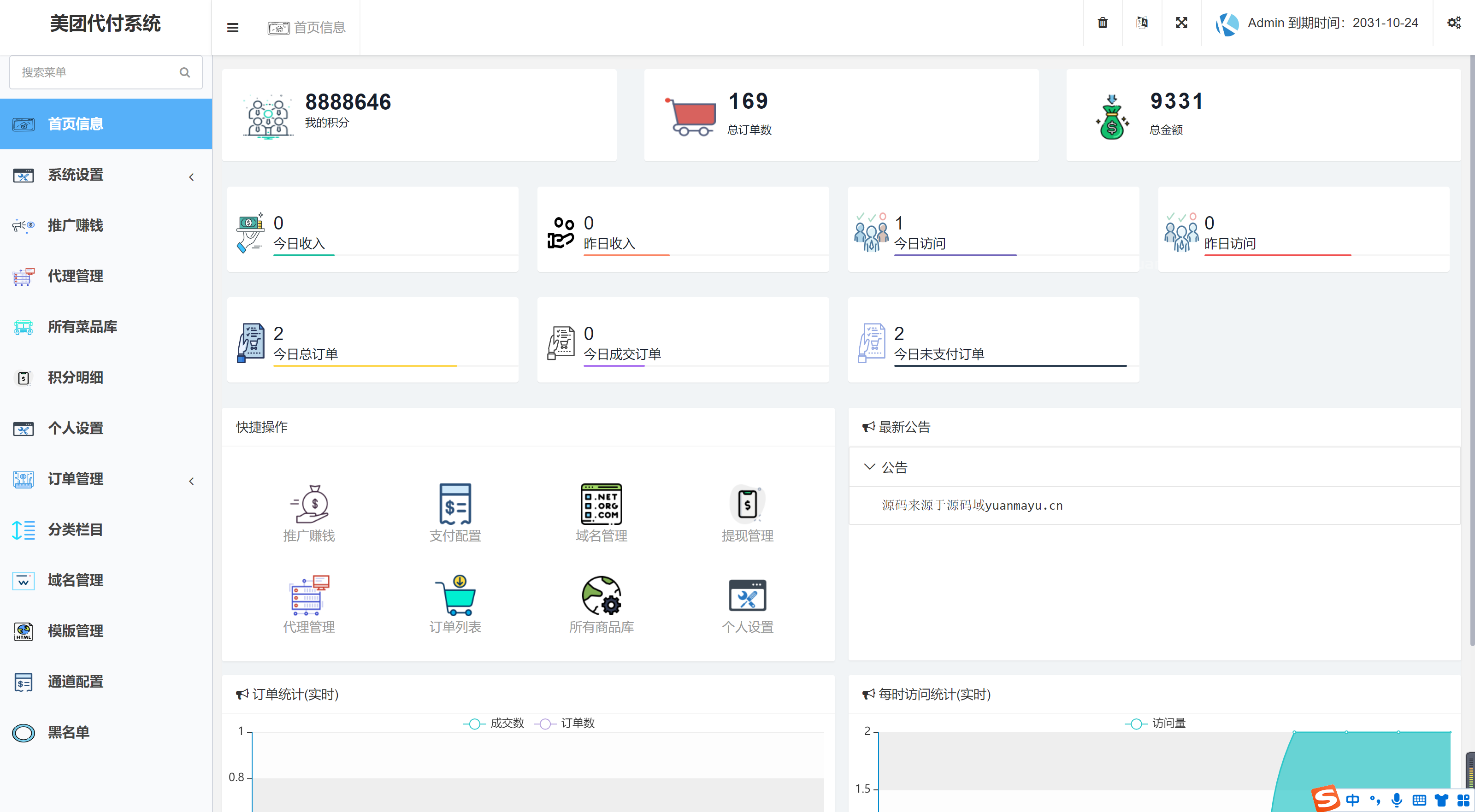Open 推广赚钱 money bag shortcut icon
Image resolution: width=1475 pixels, height=812 pixels.
coord(309,504)
